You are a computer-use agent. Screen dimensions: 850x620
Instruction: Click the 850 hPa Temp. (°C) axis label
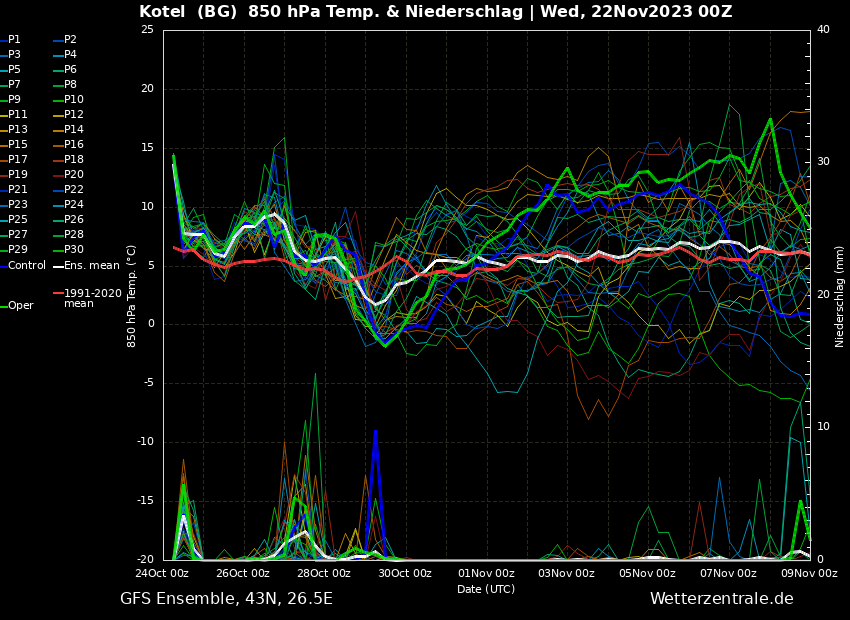coord(132,295)
